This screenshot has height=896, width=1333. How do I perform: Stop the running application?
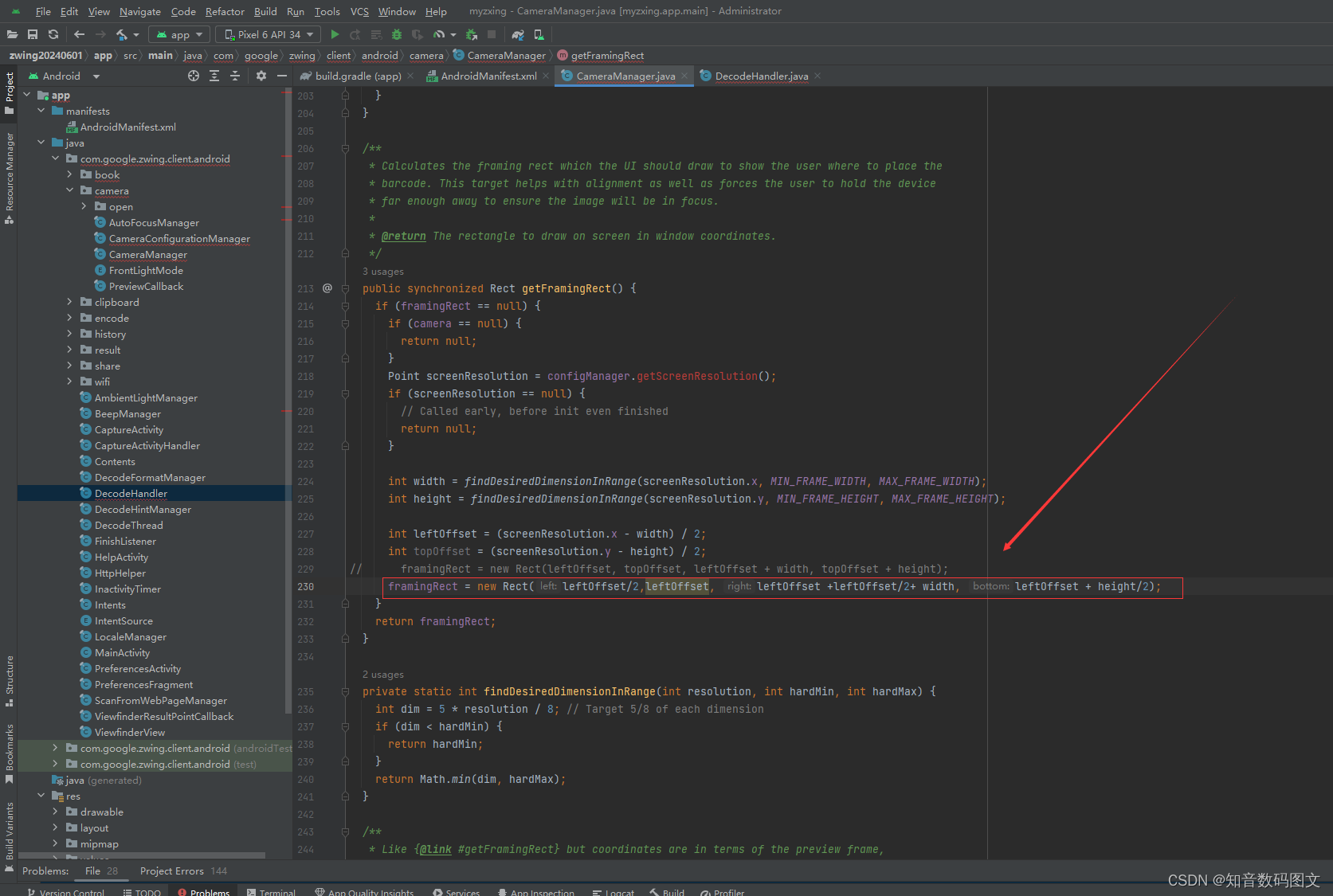pos(491,34)
